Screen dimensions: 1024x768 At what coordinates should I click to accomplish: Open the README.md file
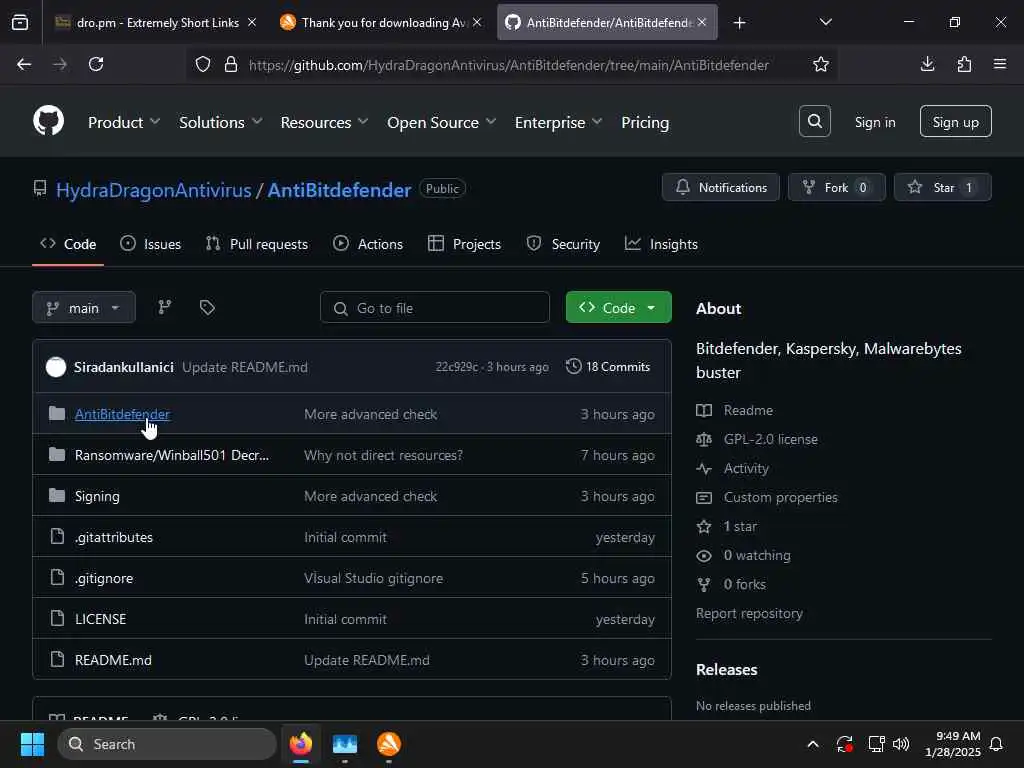(113, 660)
